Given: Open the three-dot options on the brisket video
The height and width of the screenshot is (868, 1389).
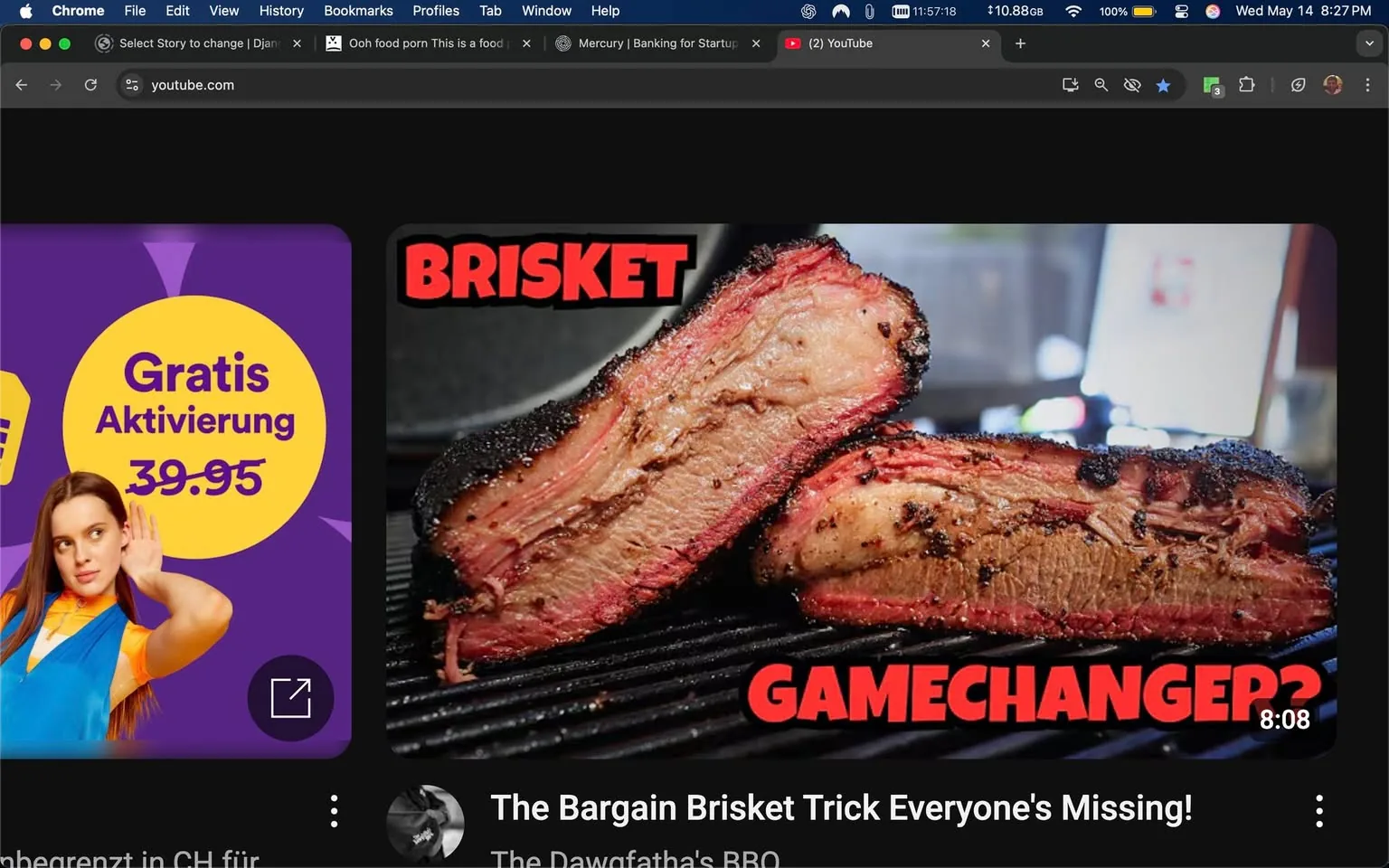Looking at the screenshot, I should click(1319, 811).
